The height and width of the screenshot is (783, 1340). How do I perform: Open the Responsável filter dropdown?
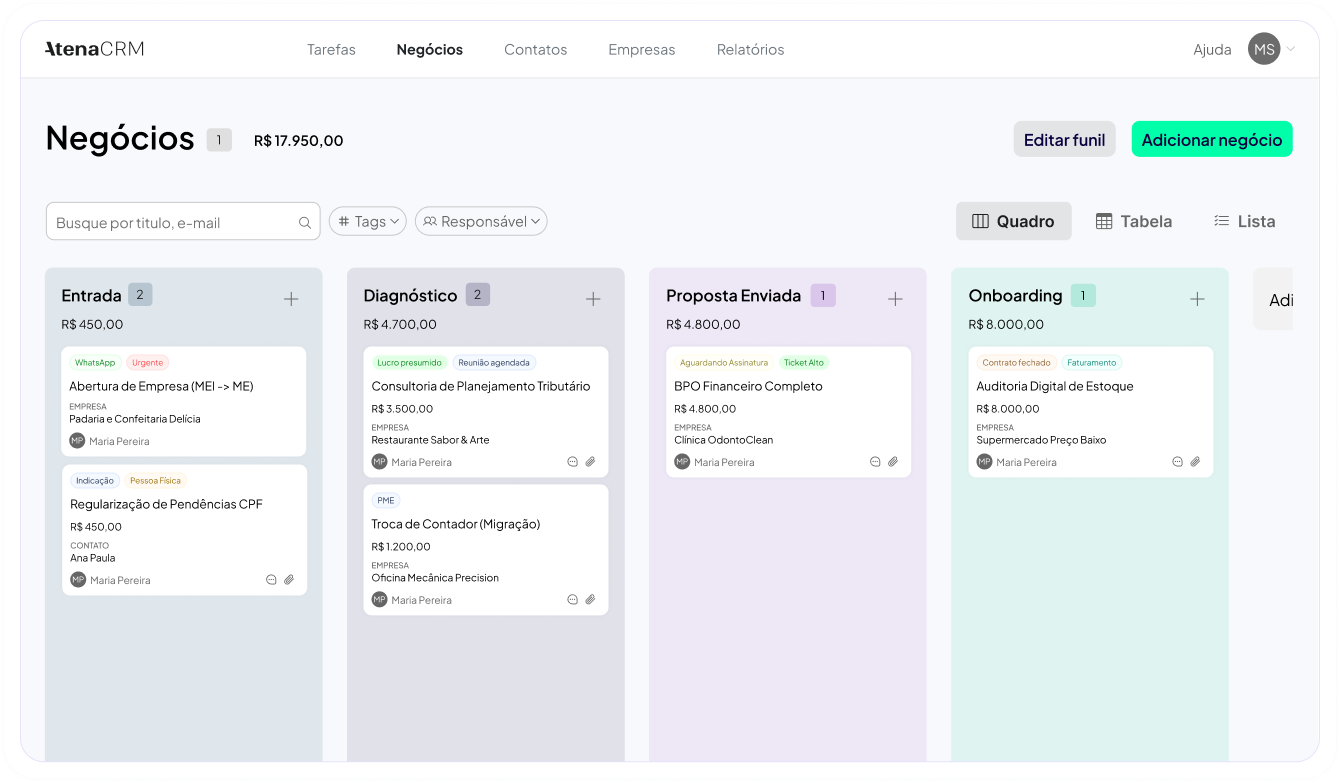pyautogui.click(x=481, y=221)
